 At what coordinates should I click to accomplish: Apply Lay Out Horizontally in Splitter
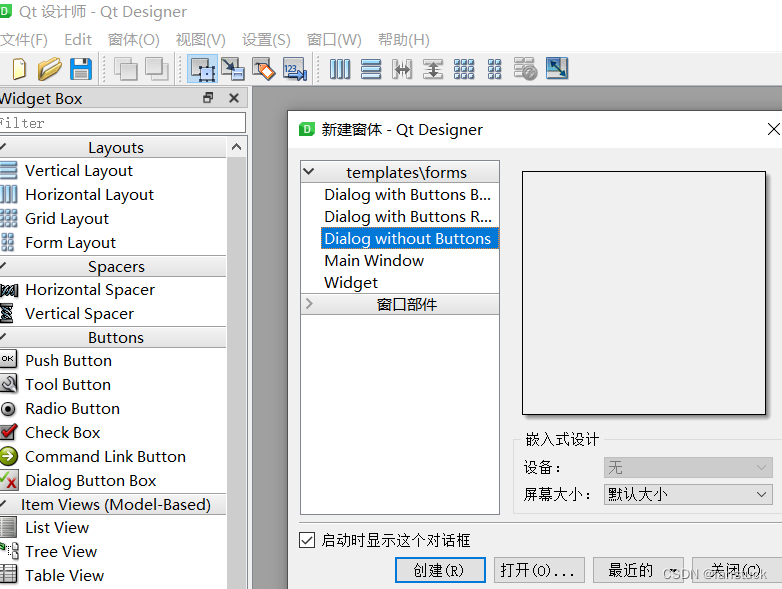(401, 69)
